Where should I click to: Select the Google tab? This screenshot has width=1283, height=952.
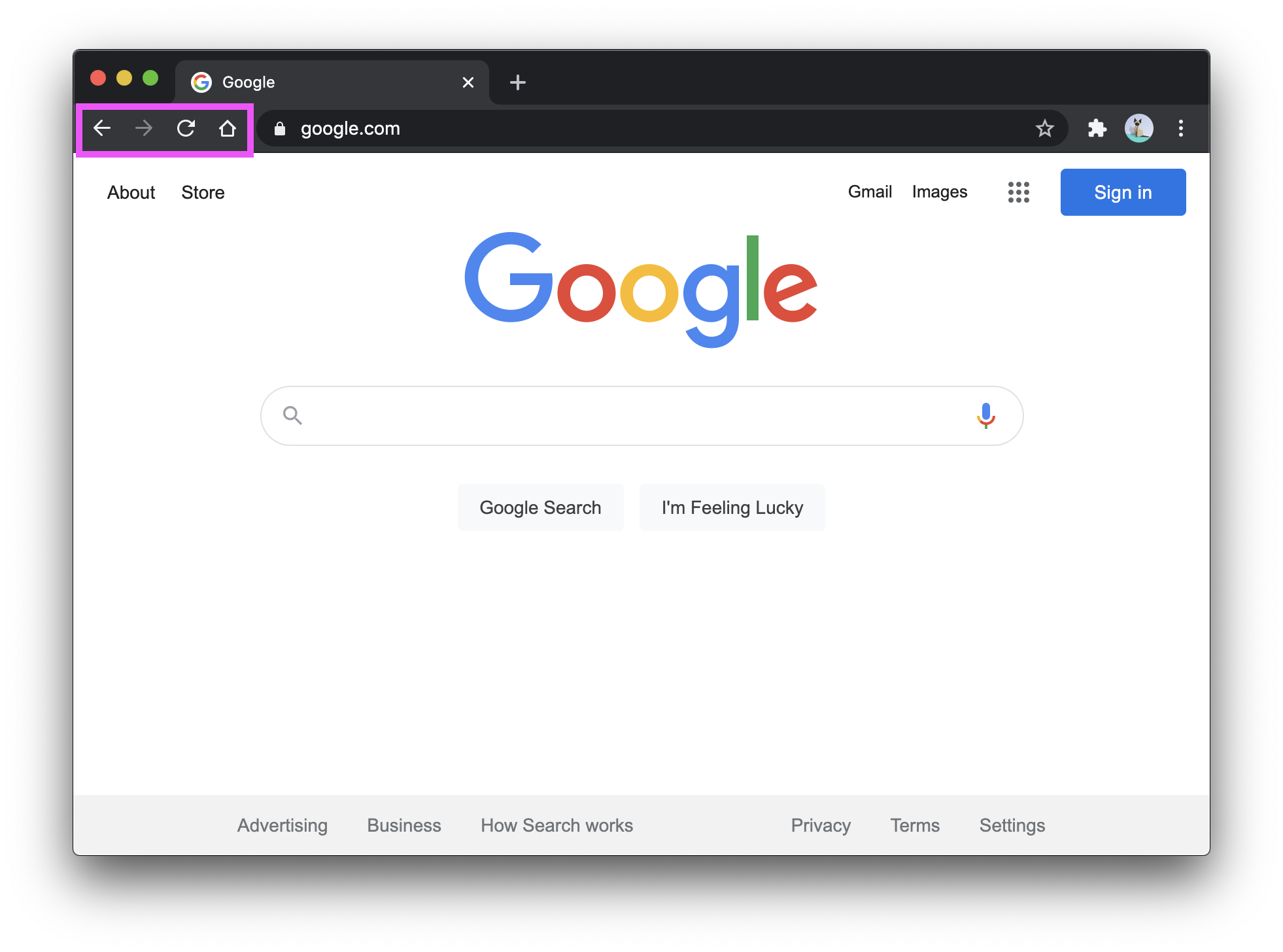pyautogui.click(x=332, y=82)
